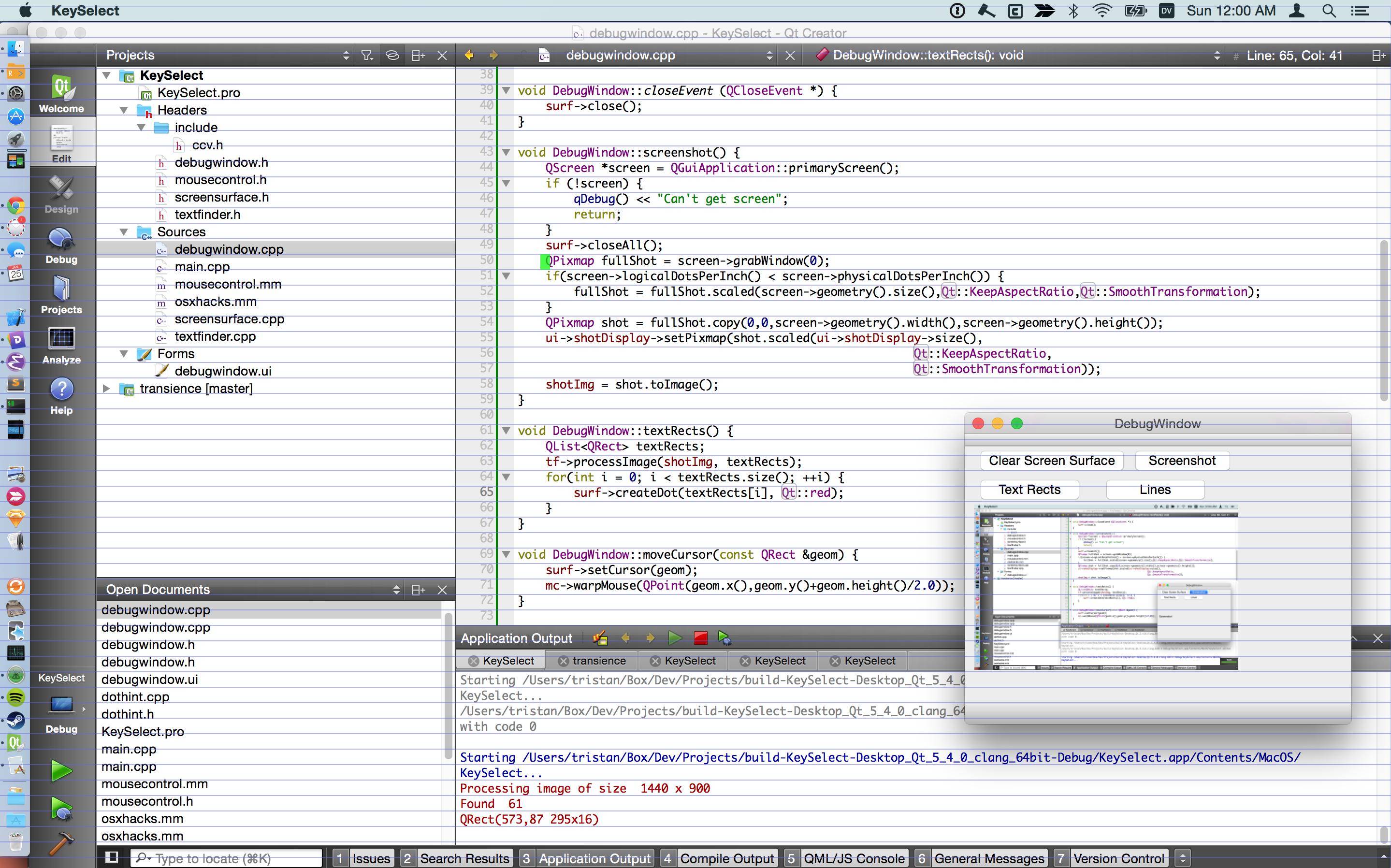Open the Search Results pane

pyautogui.click(x=456, y=858)
